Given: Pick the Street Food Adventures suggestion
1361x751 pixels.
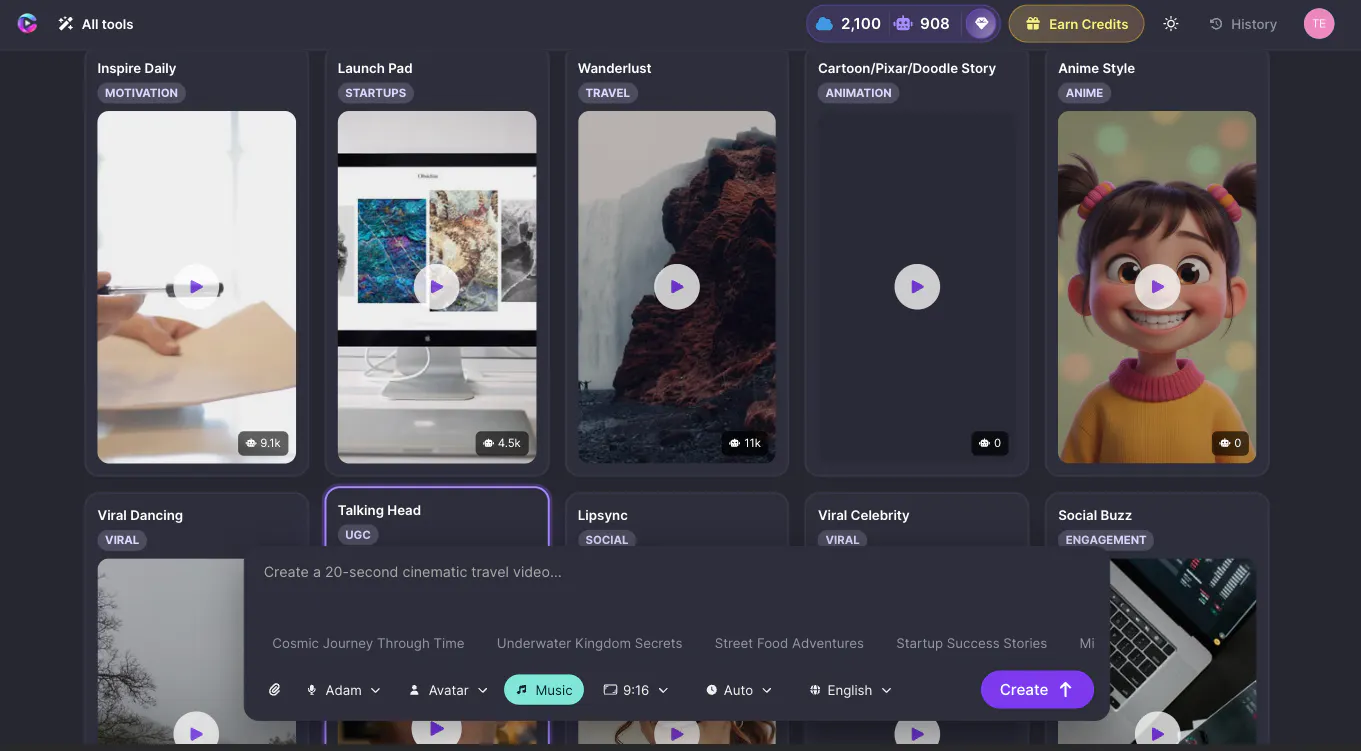Looking at the screenshot, I should [x=789, y=643].
